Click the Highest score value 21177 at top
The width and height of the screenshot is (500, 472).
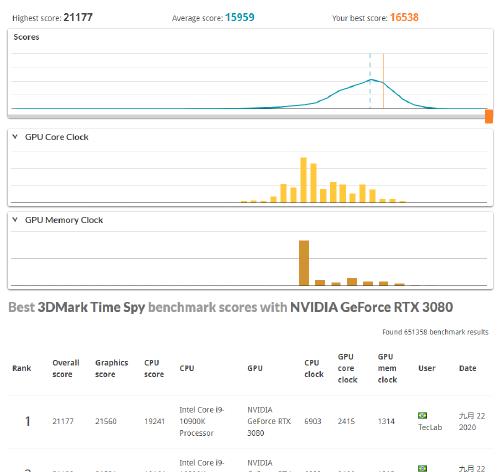pyautogui.click(x=78, y=17)
